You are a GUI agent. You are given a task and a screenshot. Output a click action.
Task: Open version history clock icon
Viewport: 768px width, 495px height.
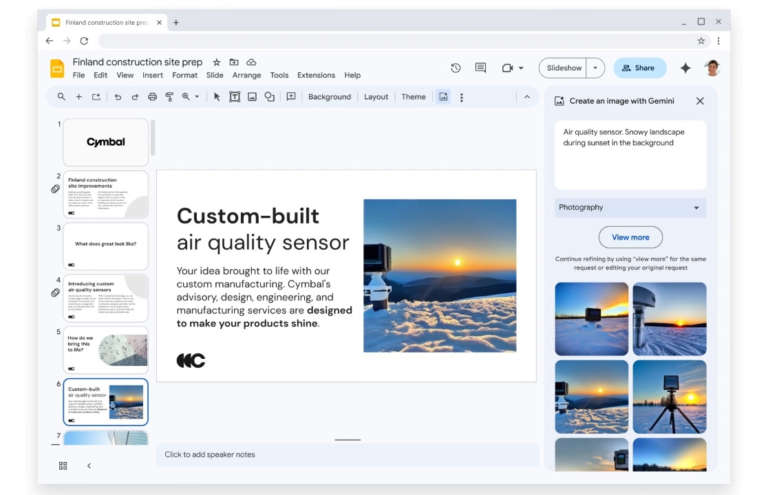[x=456, y=68]
